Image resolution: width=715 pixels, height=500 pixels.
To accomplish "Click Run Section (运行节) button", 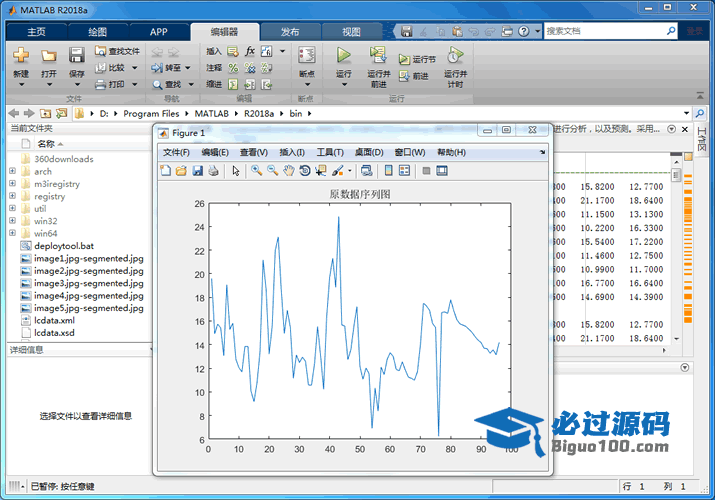I will pos(417,59).
